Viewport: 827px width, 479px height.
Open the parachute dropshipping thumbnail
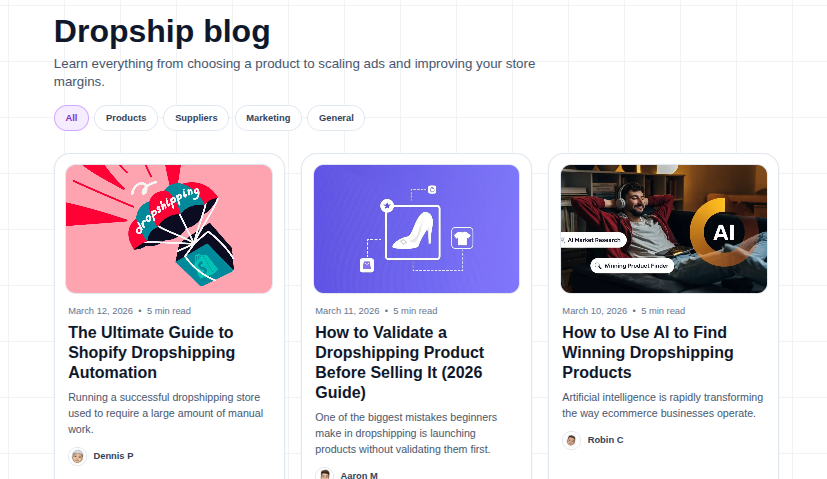click(x=169, y=229)
